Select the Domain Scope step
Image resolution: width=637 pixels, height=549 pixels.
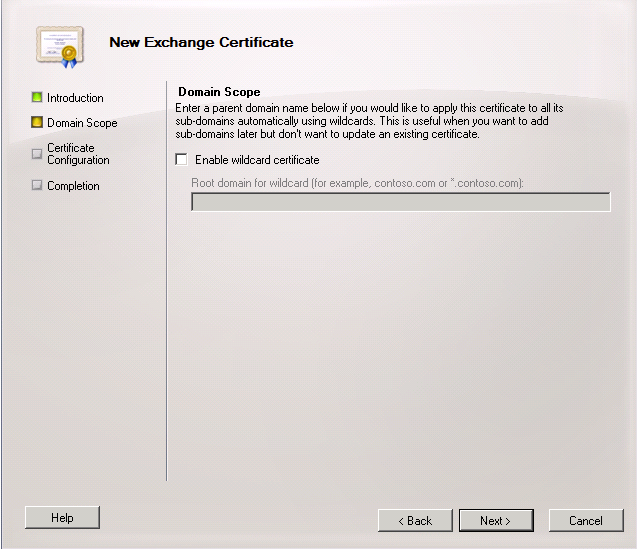[82, 123]
